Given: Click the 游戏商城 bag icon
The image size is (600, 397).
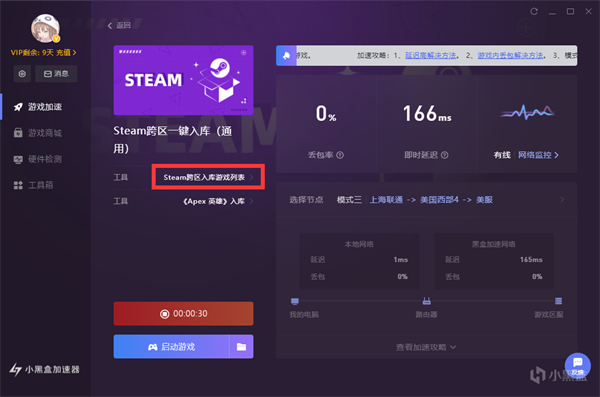Looking at the screenshot, I should point(18,133).
